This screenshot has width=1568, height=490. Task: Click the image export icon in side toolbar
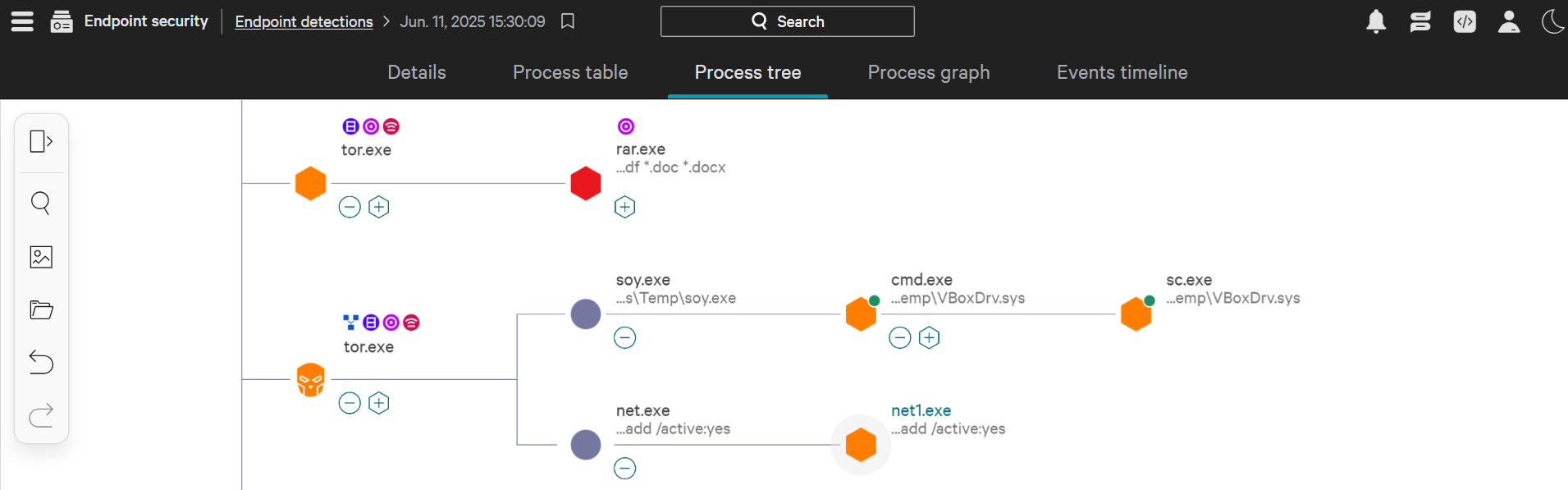[41, 257]
